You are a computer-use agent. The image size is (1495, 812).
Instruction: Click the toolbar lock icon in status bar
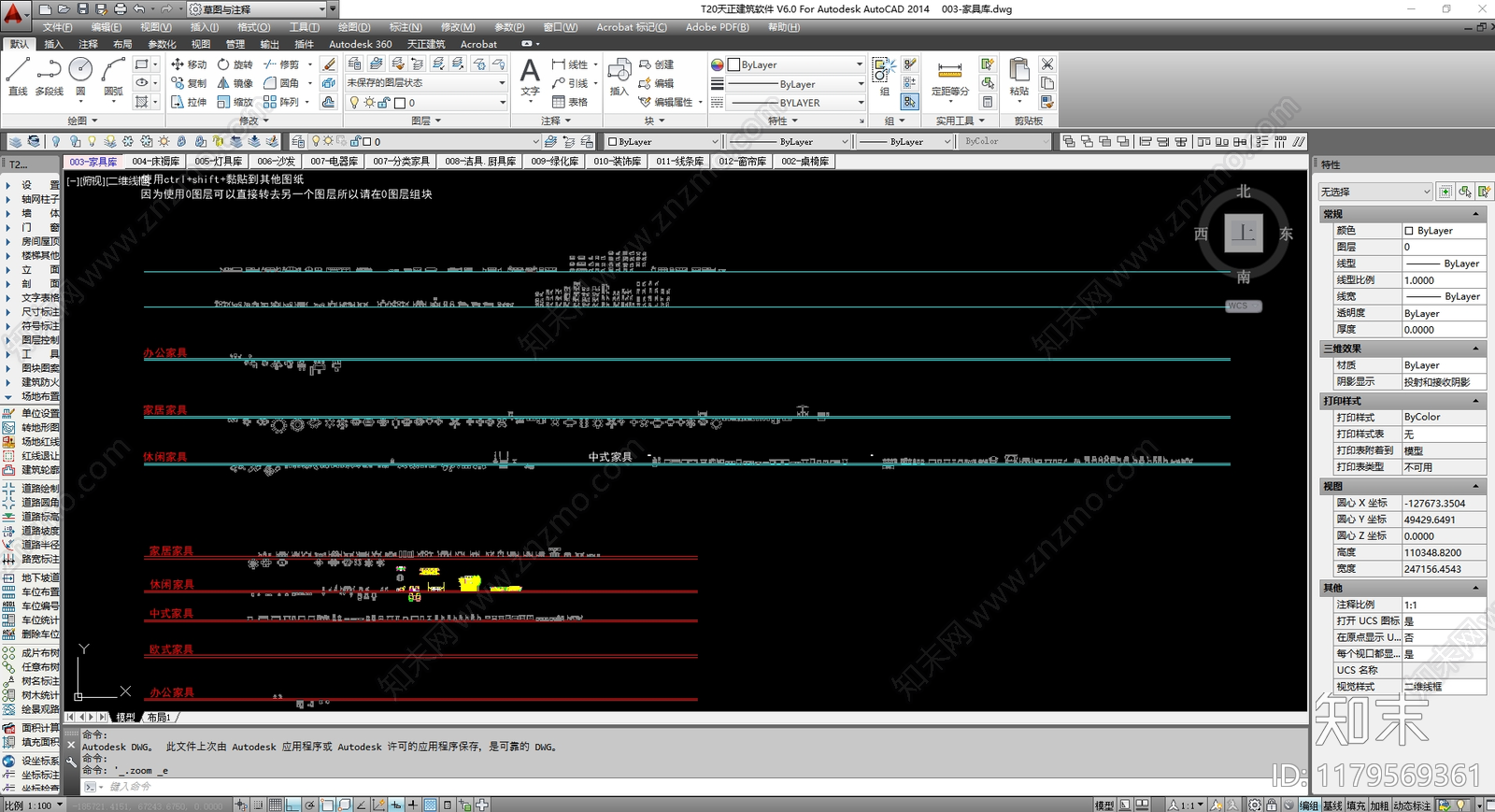(x=1273, y=805)
